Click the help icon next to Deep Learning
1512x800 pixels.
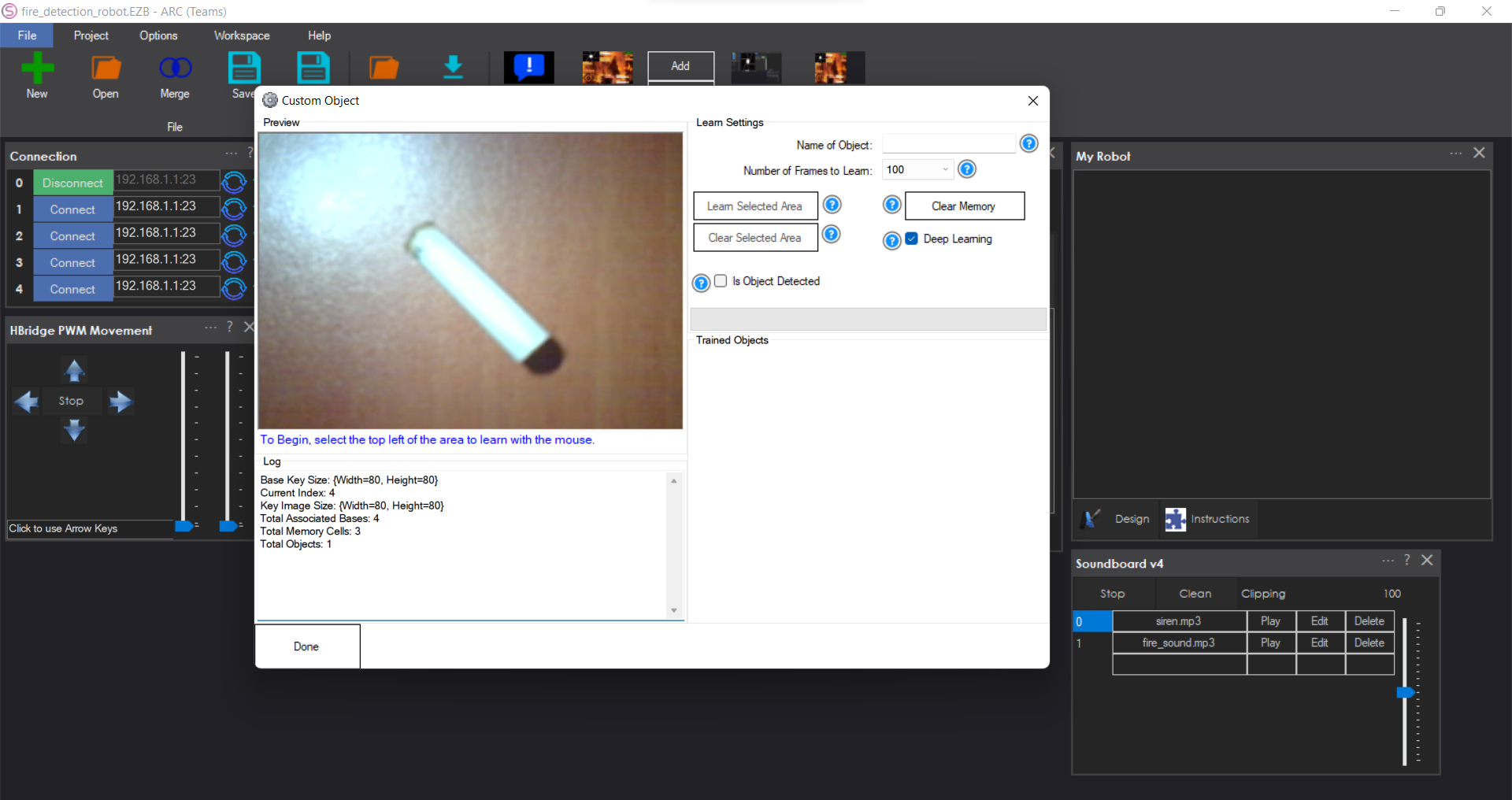click(x=891, y=241)
